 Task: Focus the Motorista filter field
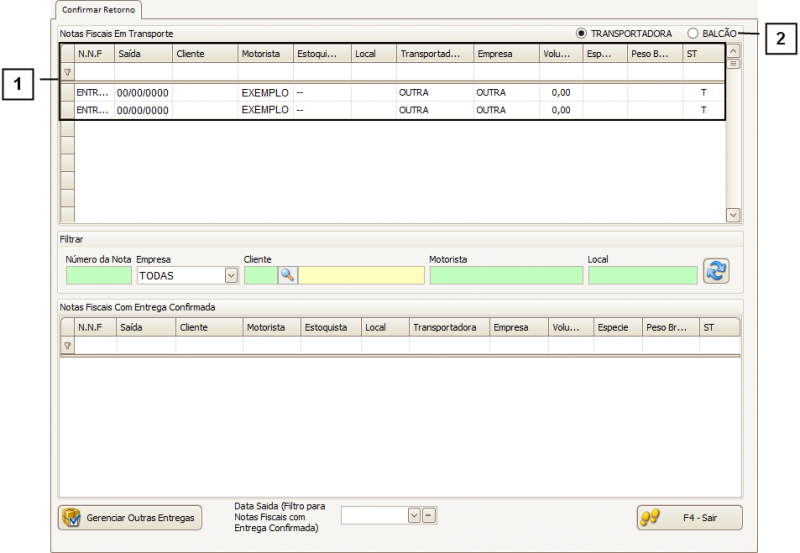pos(506,275)
